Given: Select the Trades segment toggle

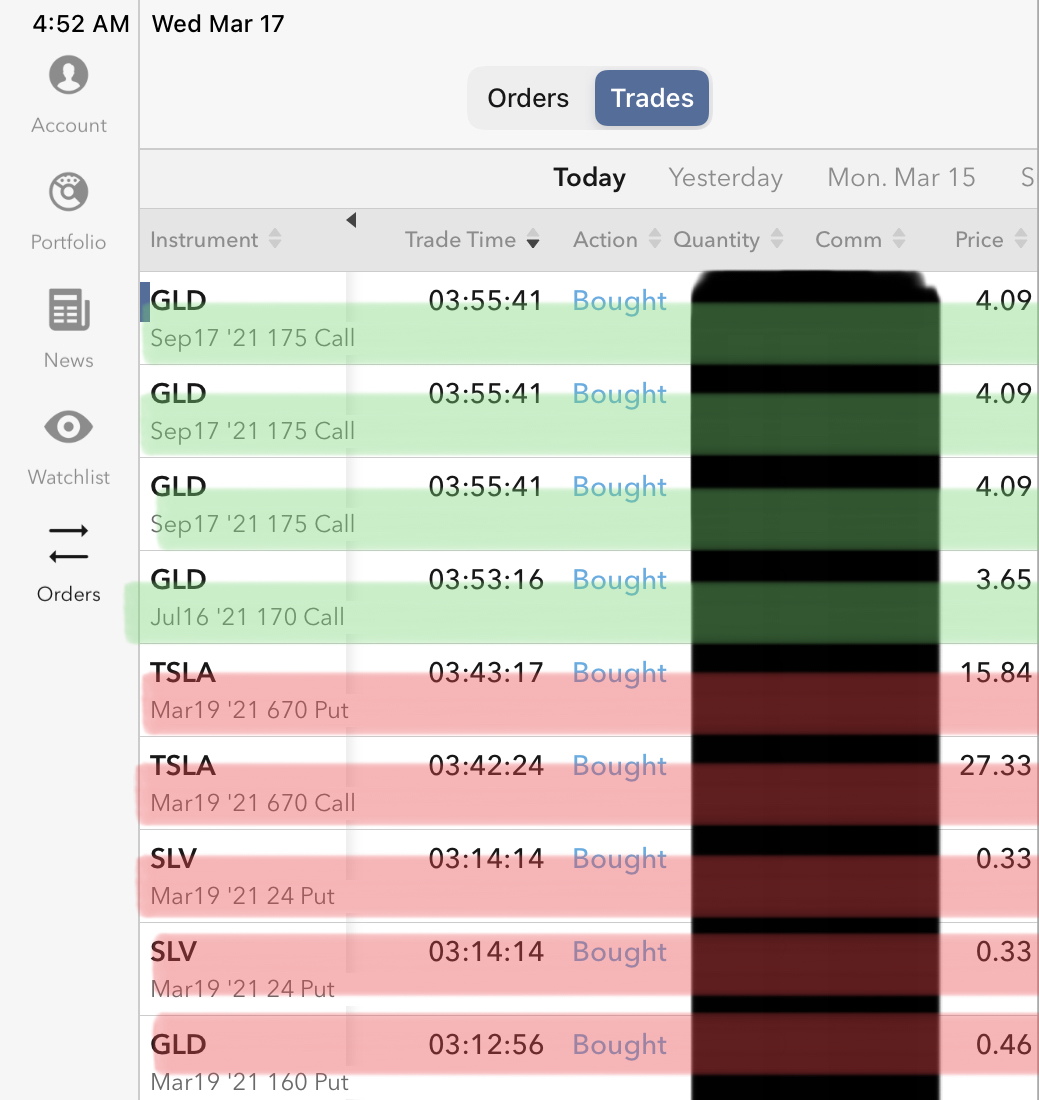Looking at the screenshot, I should point(652,98).
